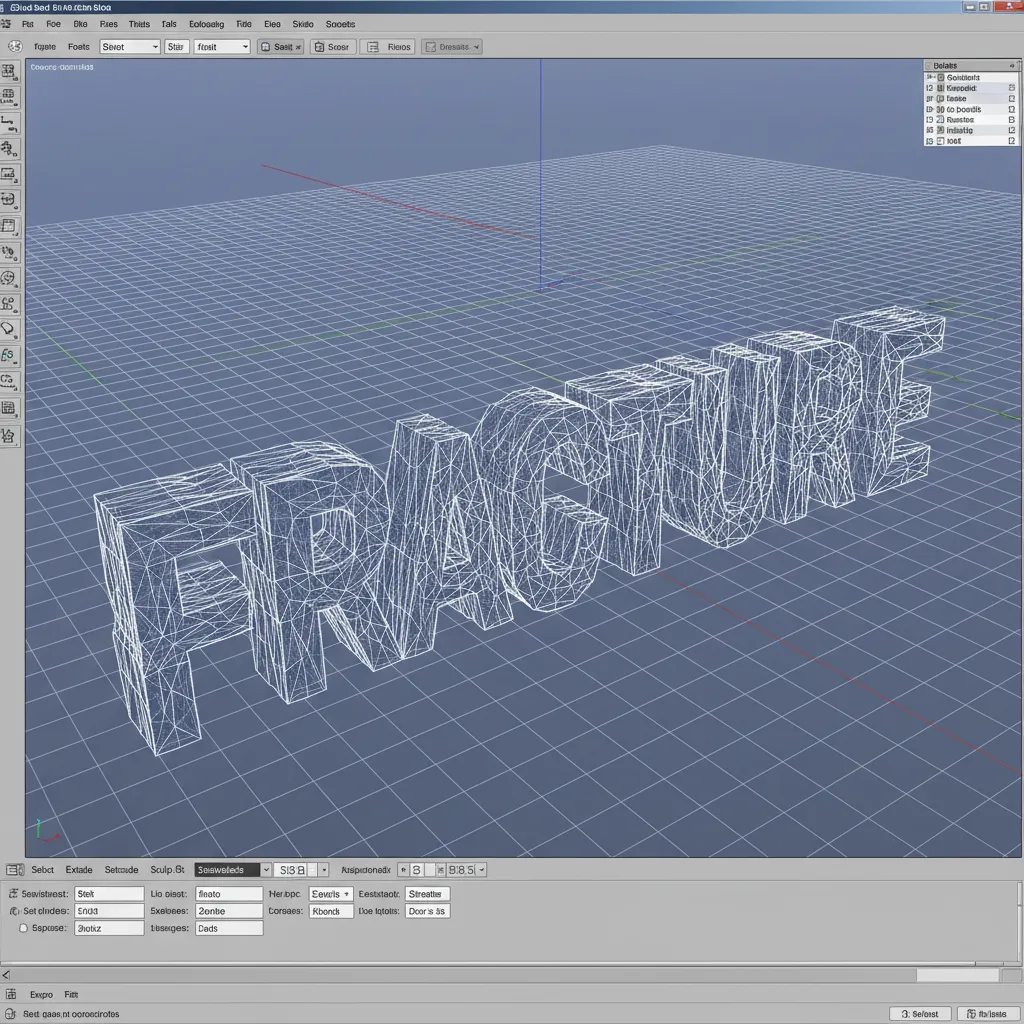This screenshot has height=1024, width=1024.
Task: Open the Foe menu
Action: (54, 24)
